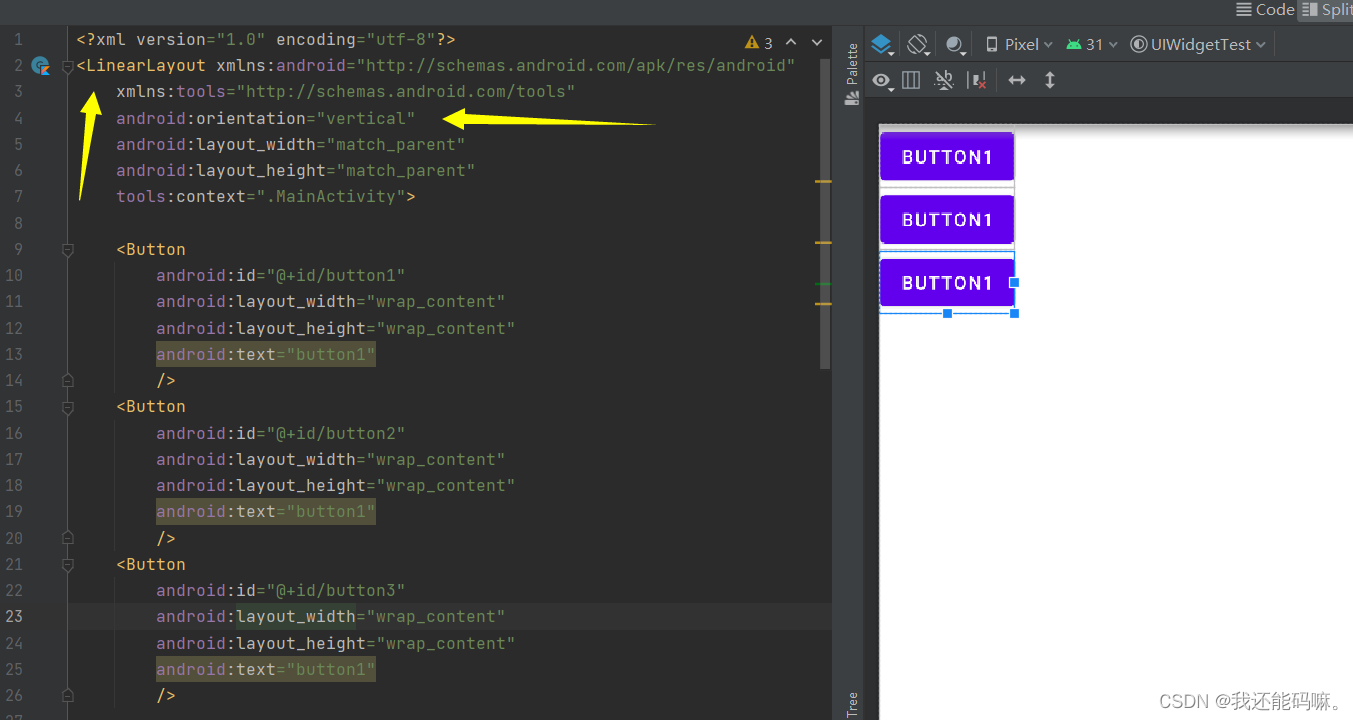Image resolution: width=1353 pixels, height=720 pixels.
Task: Open the UIWidgetTest theme dropdown
Action: (1197, 44)
